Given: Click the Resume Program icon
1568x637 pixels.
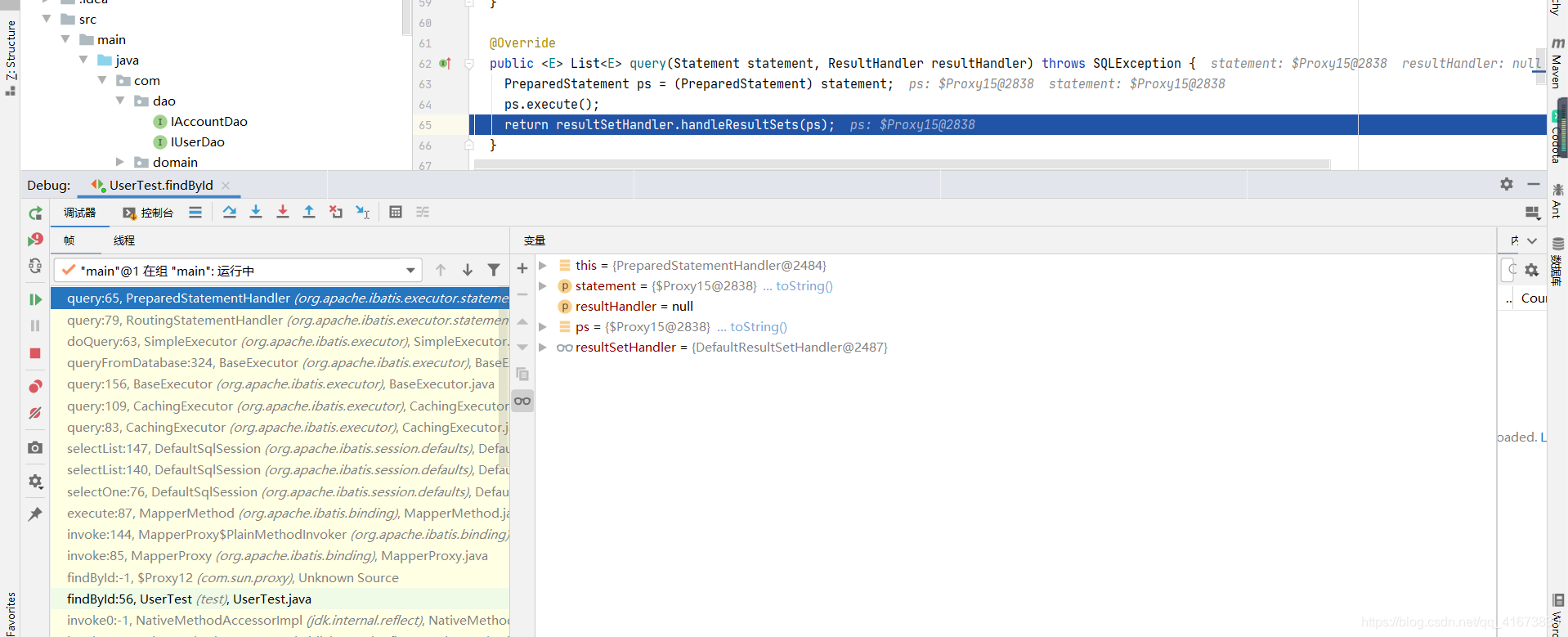Looking at the screenshot, I should pyautogui.click(x=35, y=299).
